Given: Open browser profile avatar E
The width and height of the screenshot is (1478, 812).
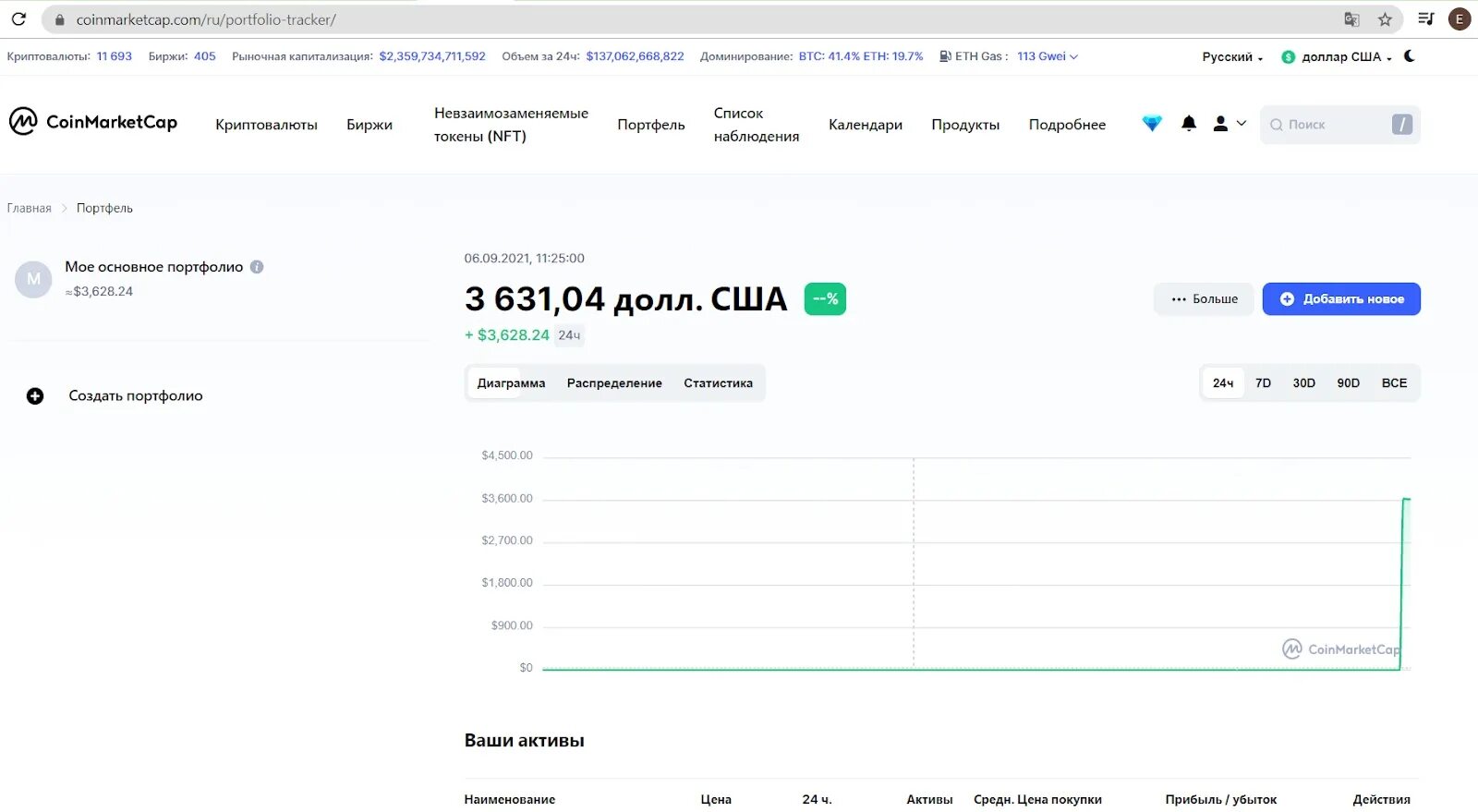Looking at the screenshot, I should pos(1460,19).
